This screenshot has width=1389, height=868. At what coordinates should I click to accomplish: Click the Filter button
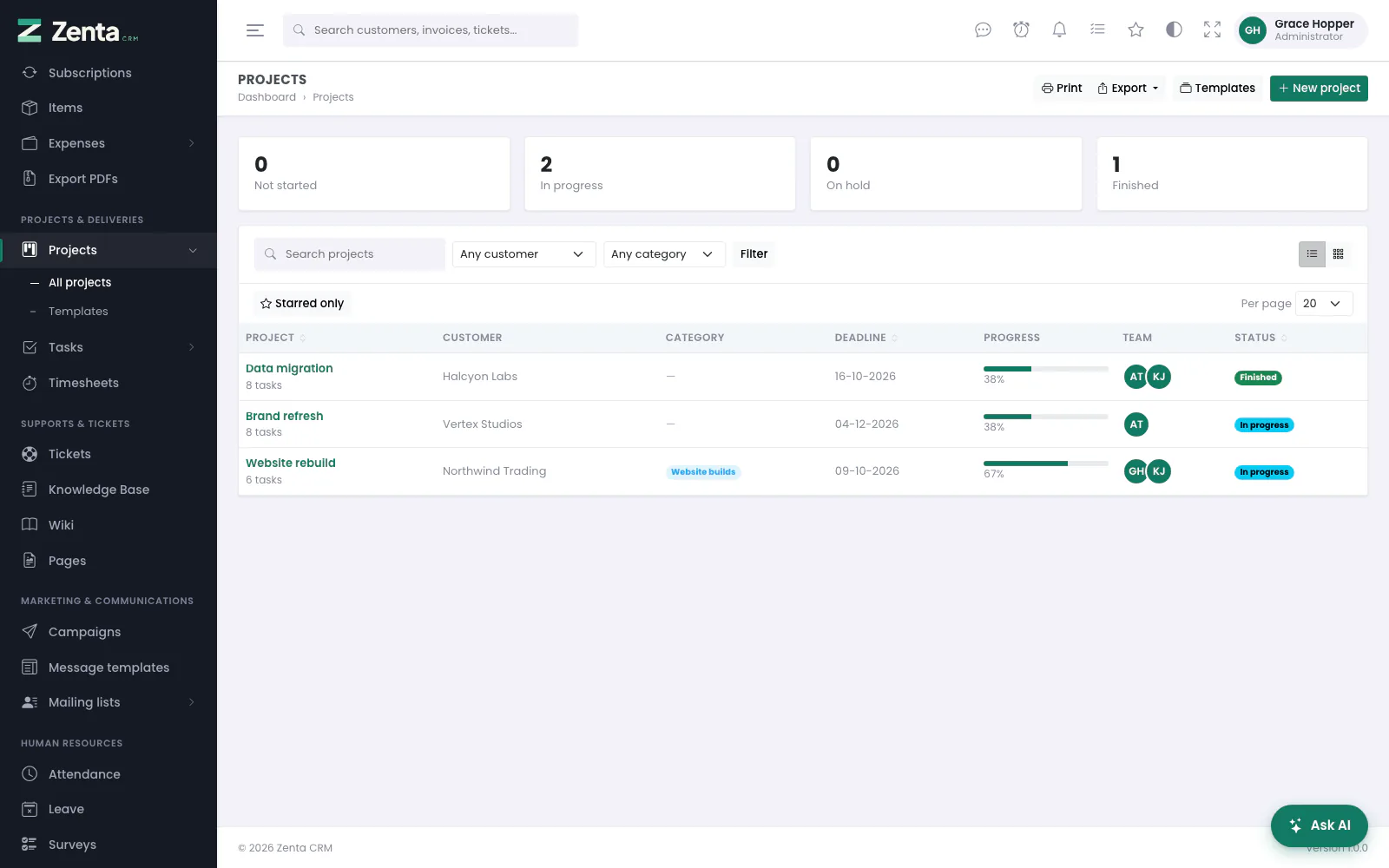tap(754, 254)
